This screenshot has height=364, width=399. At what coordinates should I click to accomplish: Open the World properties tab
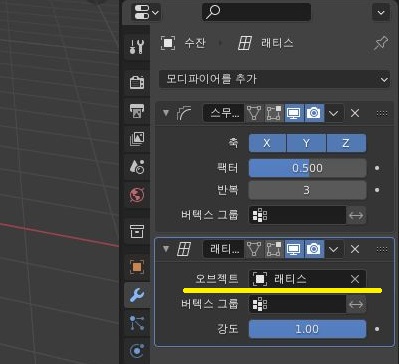pyautogui.click(x=137, y=195)
